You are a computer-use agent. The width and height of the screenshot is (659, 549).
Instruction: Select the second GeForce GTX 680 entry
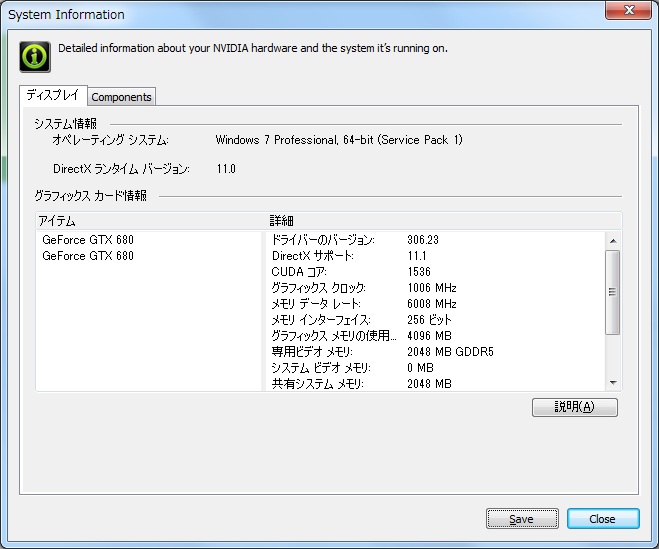click(88, 256)
